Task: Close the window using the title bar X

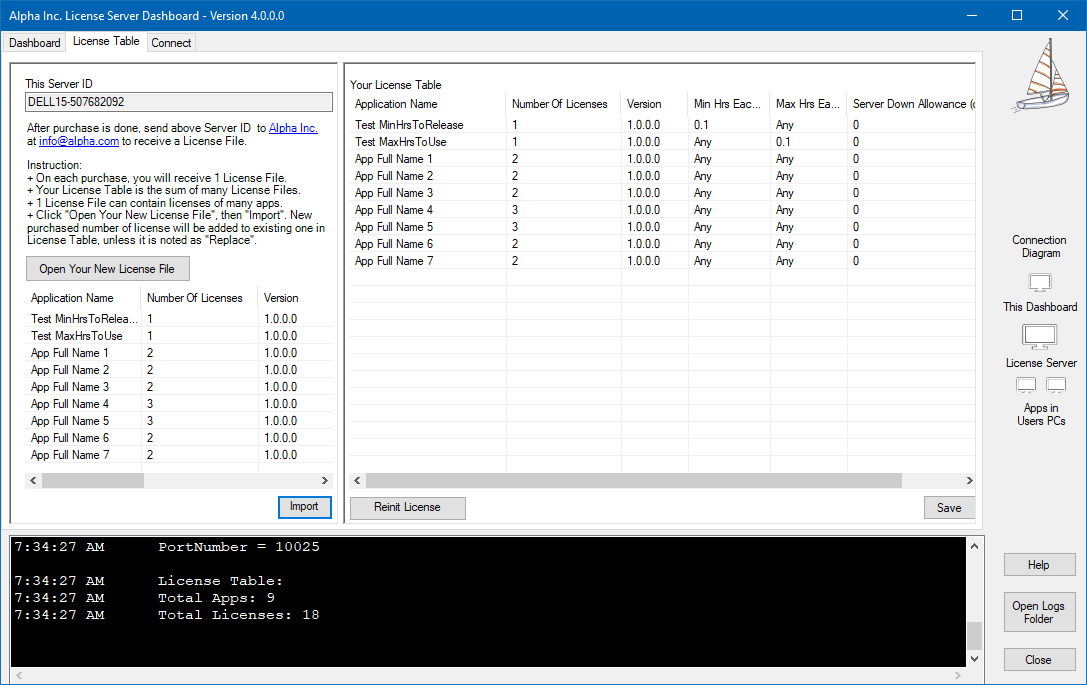Action: pyautogui.click(x=1063, y=15)
